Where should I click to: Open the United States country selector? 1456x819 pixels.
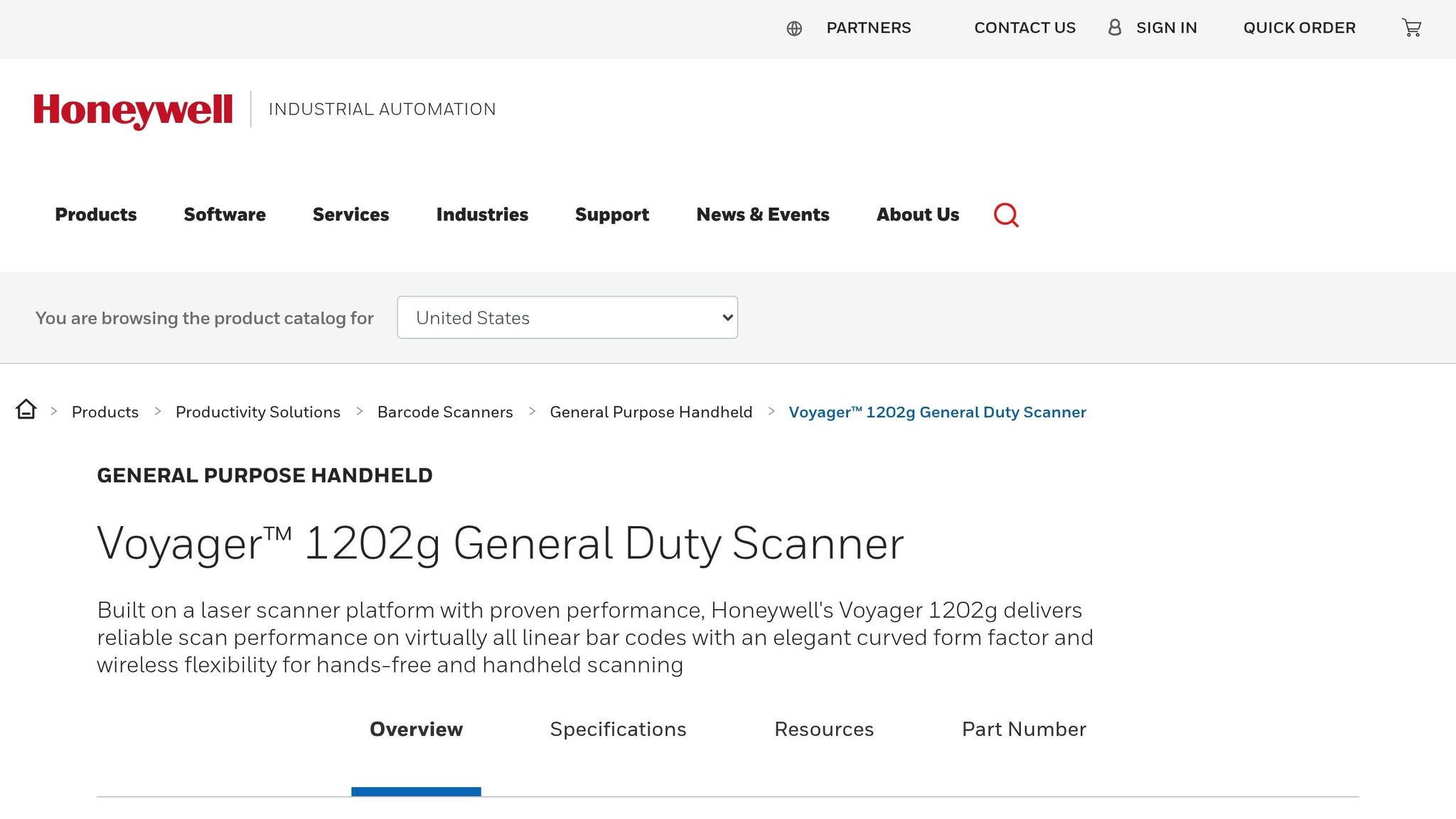coord(567,318)
